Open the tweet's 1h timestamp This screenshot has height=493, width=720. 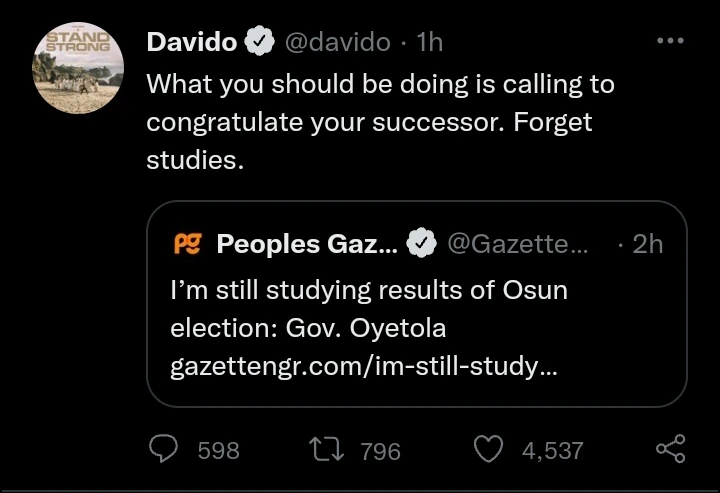pos(430,42)
